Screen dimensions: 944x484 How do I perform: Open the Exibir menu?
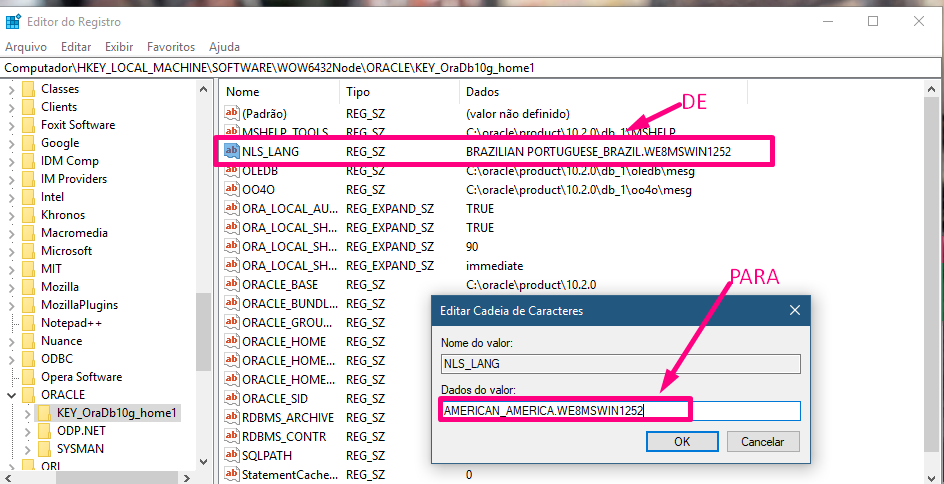[119, 46]
